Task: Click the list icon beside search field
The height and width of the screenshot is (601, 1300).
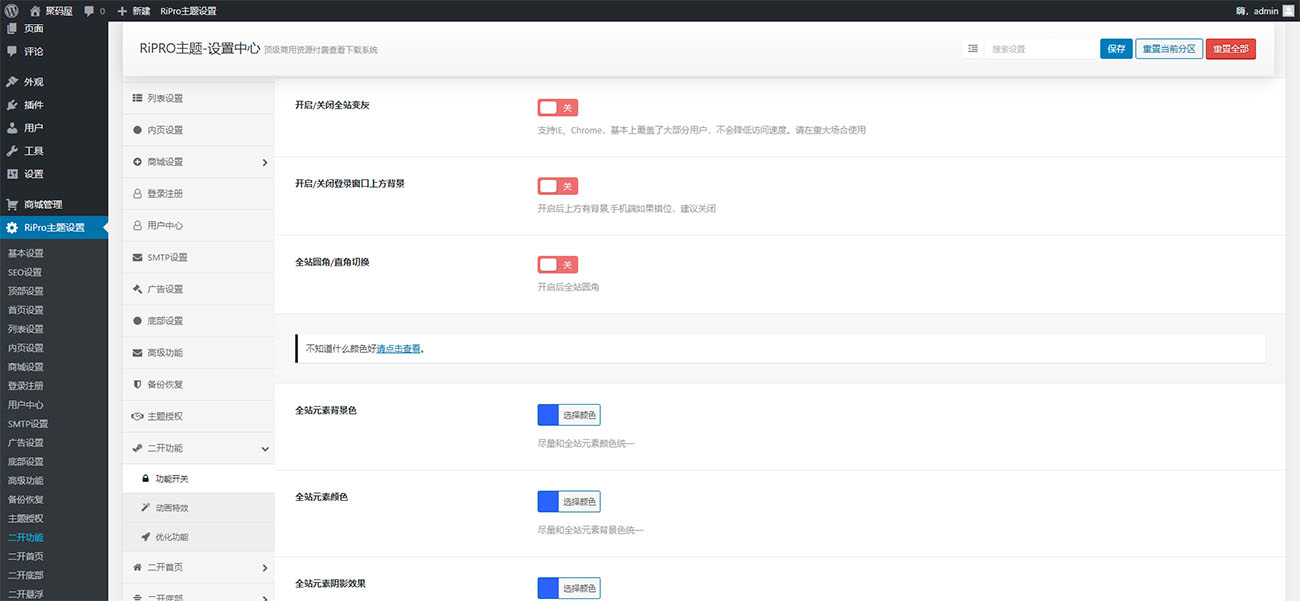Action: 972,48
